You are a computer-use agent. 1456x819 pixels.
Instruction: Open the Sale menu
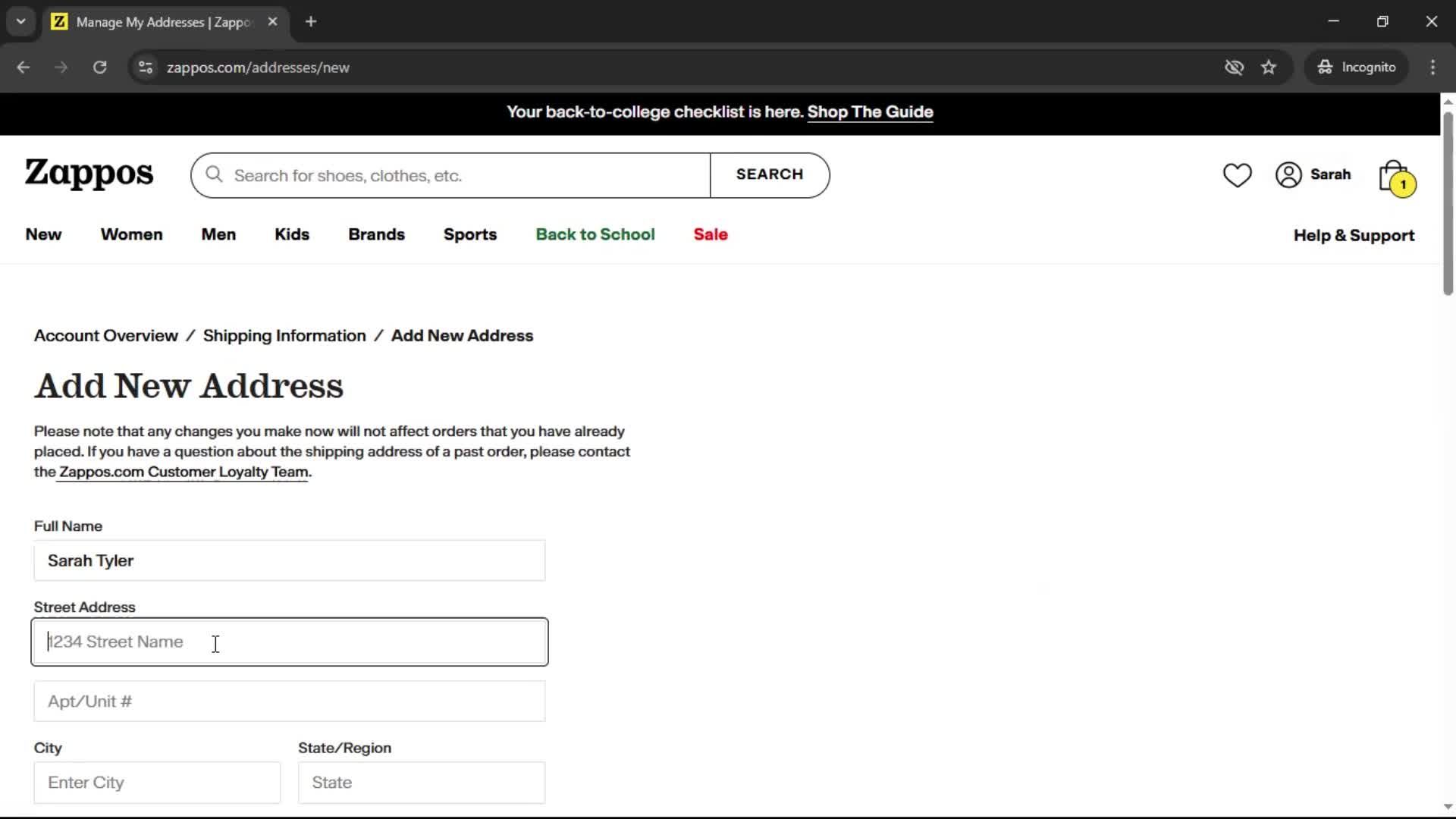[710, 234]
